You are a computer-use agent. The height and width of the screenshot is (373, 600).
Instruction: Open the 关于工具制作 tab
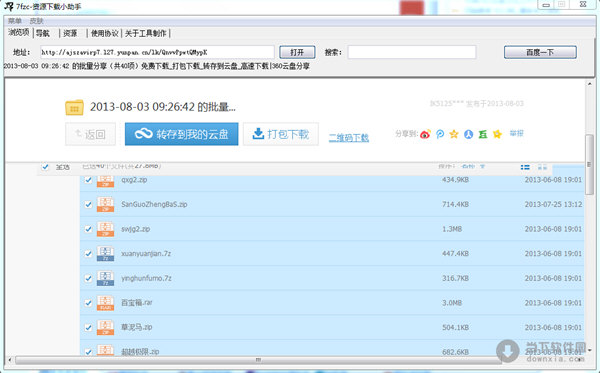tap(145, 33)
